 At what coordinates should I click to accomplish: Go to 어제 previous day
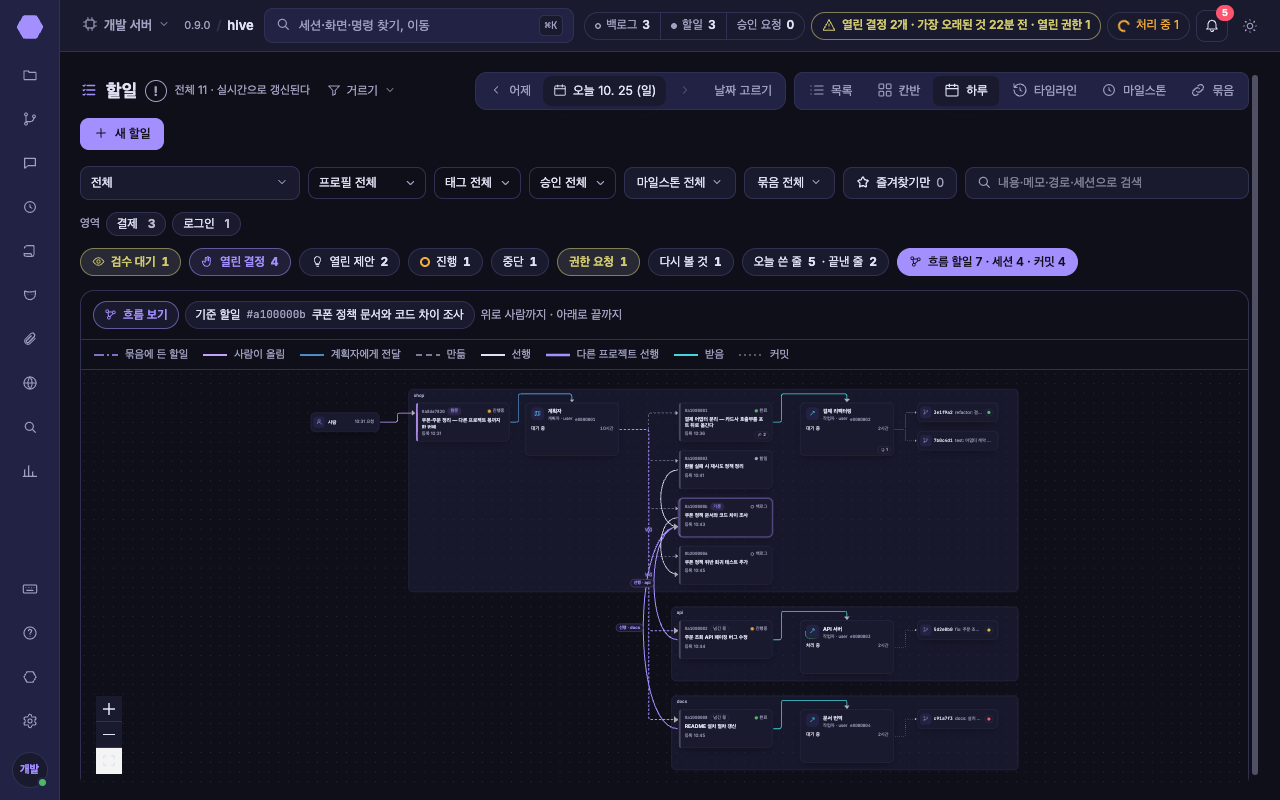[511, 91]
